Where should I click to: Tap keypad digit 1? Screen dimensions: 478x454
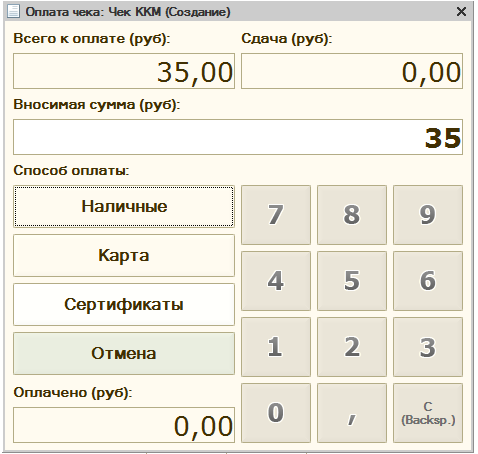(276, 347)
